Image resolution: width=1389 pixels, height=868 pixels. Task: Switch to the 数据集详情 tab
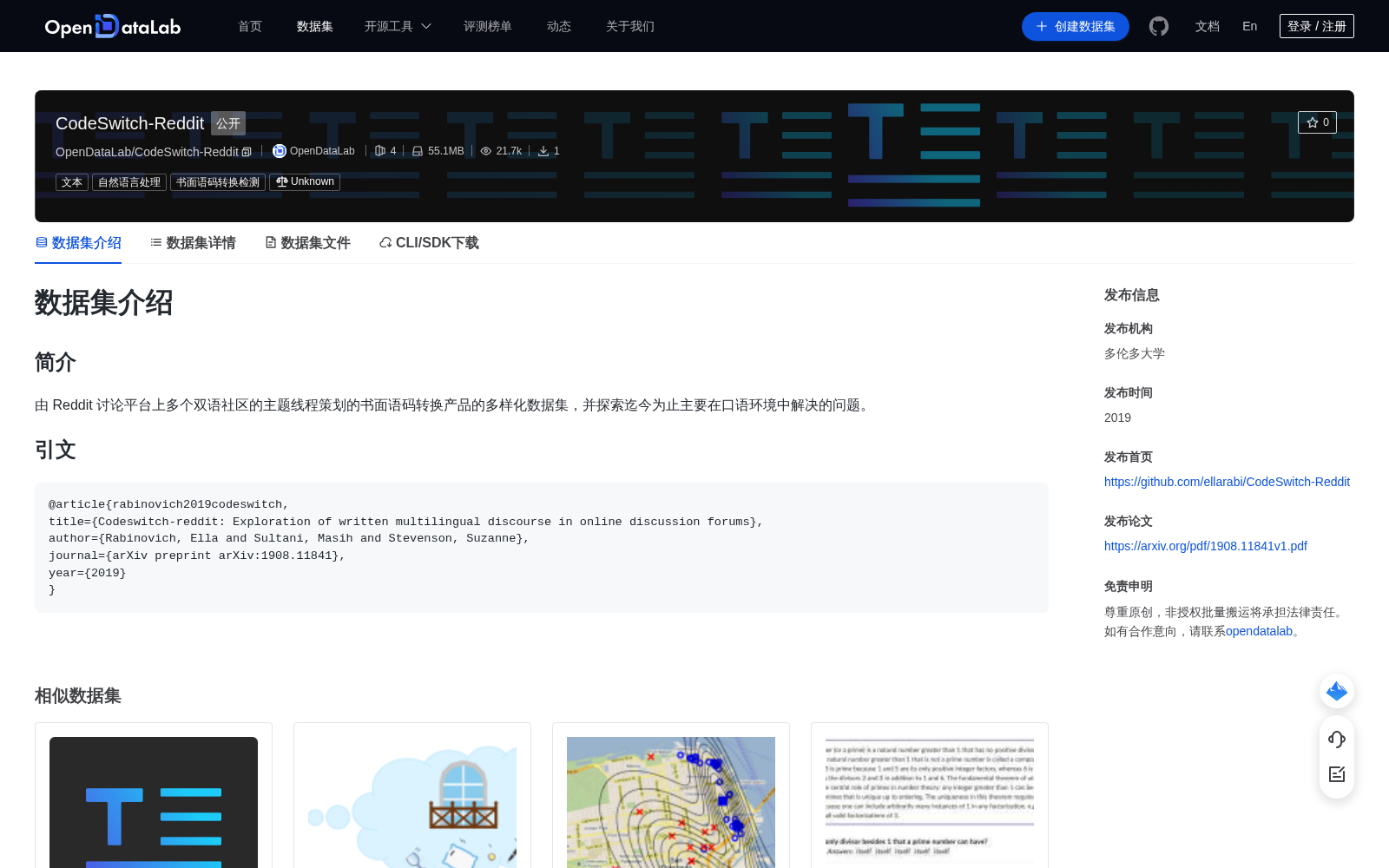click(193, 243)
